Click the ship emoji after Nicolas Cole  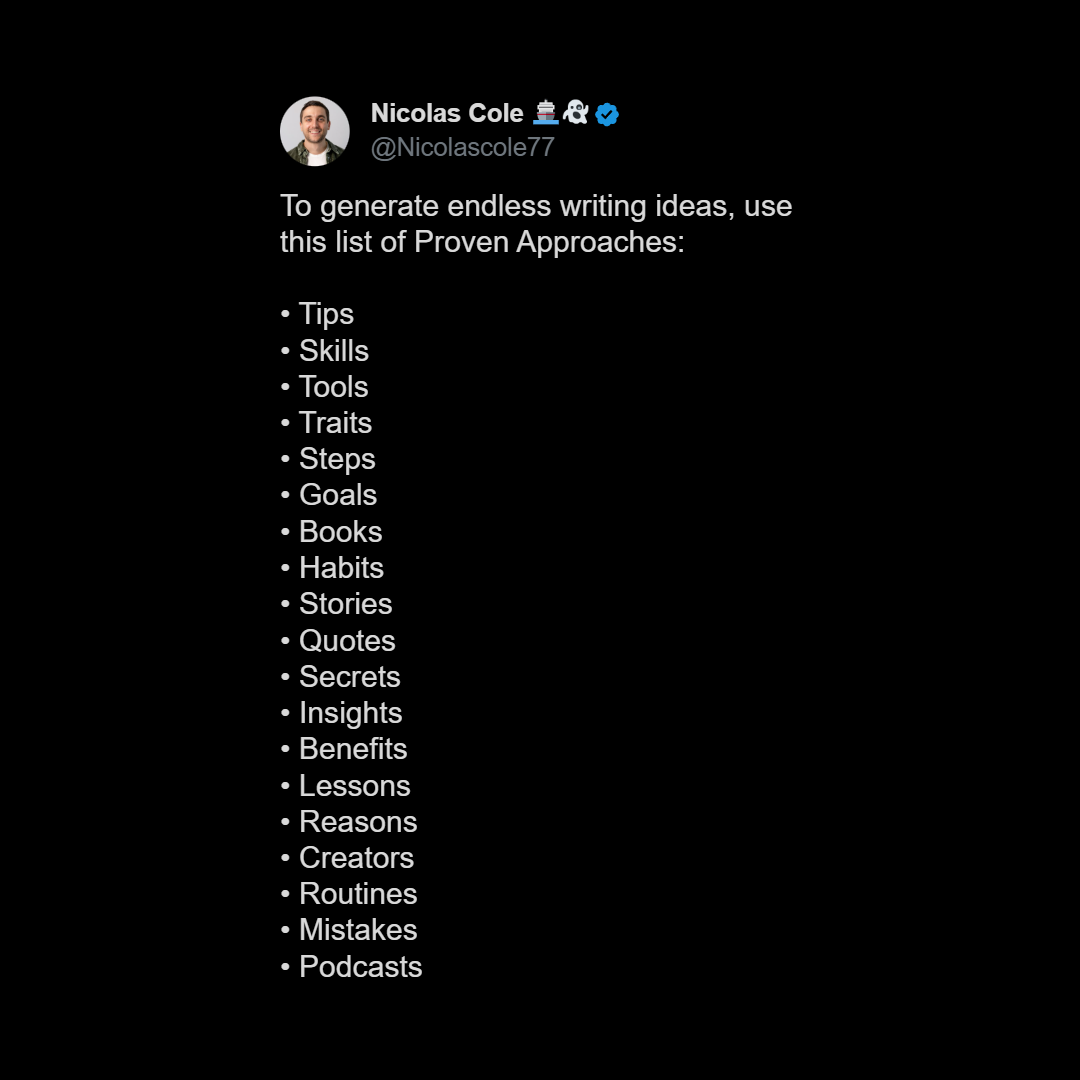click(546, 112)
